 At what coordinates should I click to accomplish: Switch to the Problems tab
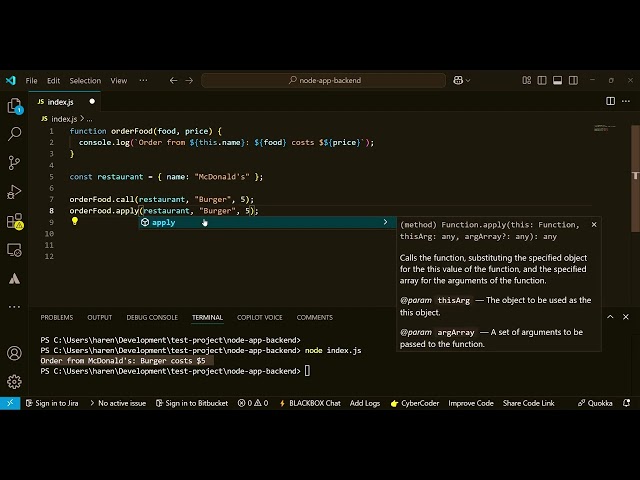(57, 318)
